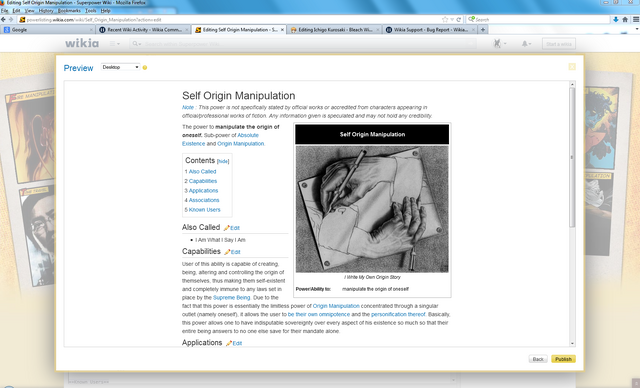Click the pencil Edit icon beside Applications
This screenshot has width=640, height=388.
point(234,343)
